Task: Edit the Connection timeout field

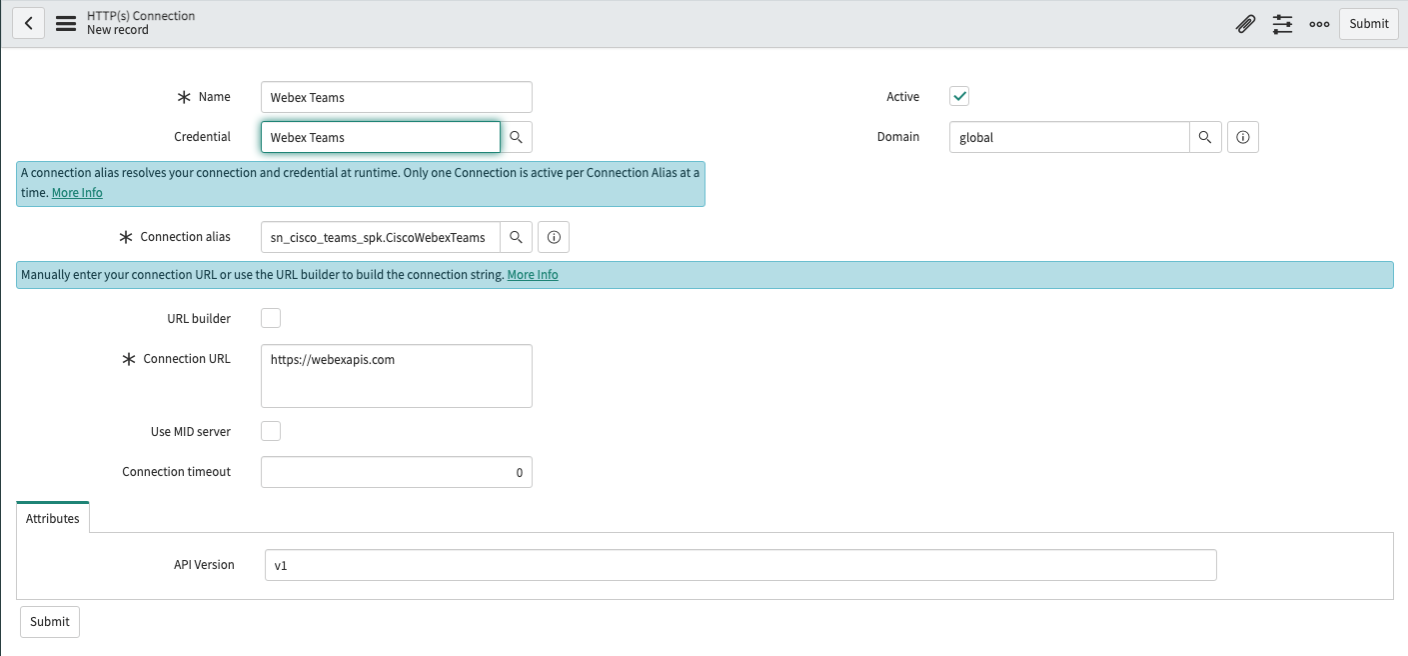Action: (396, 472)
